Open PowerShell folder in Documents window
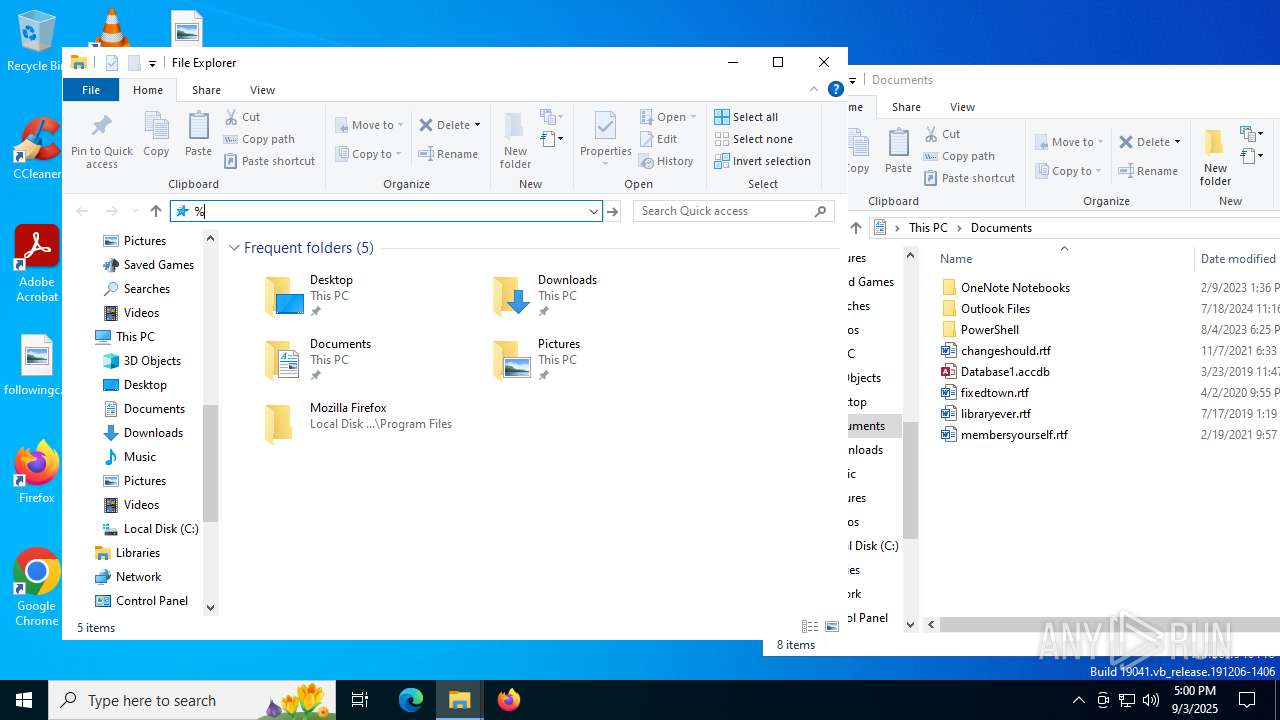1280x720 pixels. (980, 330)
